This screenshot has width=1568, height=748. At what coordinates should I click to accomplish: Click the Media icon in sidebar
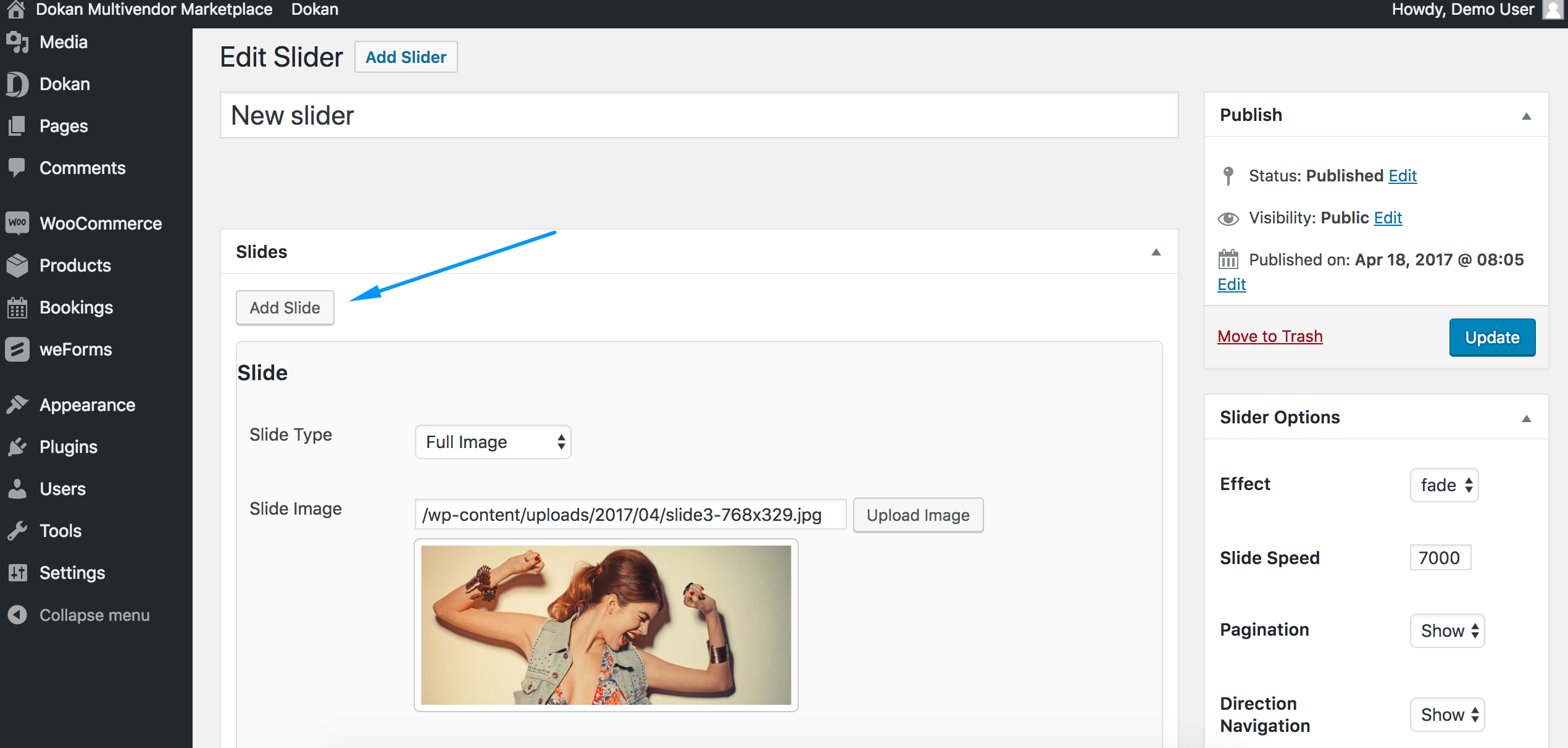click(17, 42)
